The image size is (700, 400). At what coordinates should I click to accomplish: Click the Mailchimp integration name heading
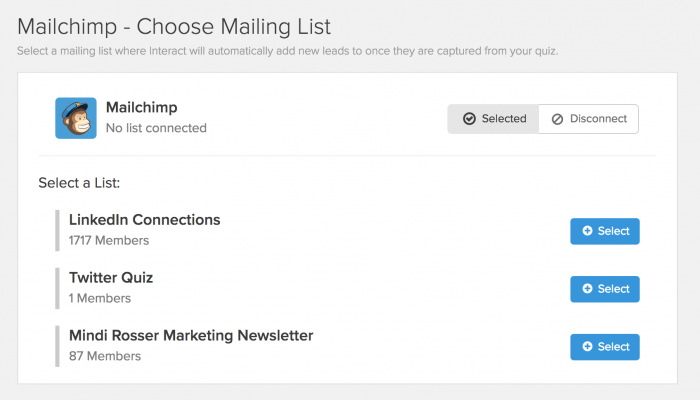142,108
